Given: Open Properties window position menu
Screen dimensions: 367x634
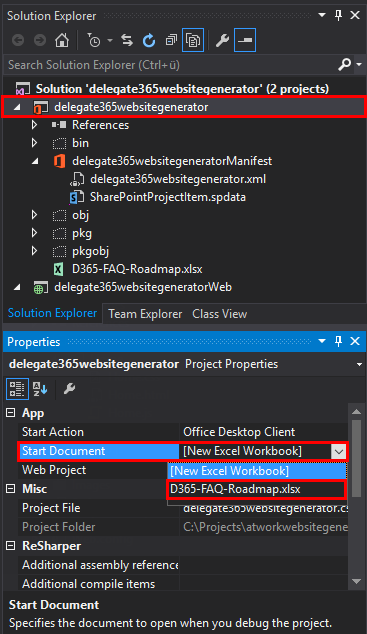Looking at the screenshot, I should tap(322, 341).
